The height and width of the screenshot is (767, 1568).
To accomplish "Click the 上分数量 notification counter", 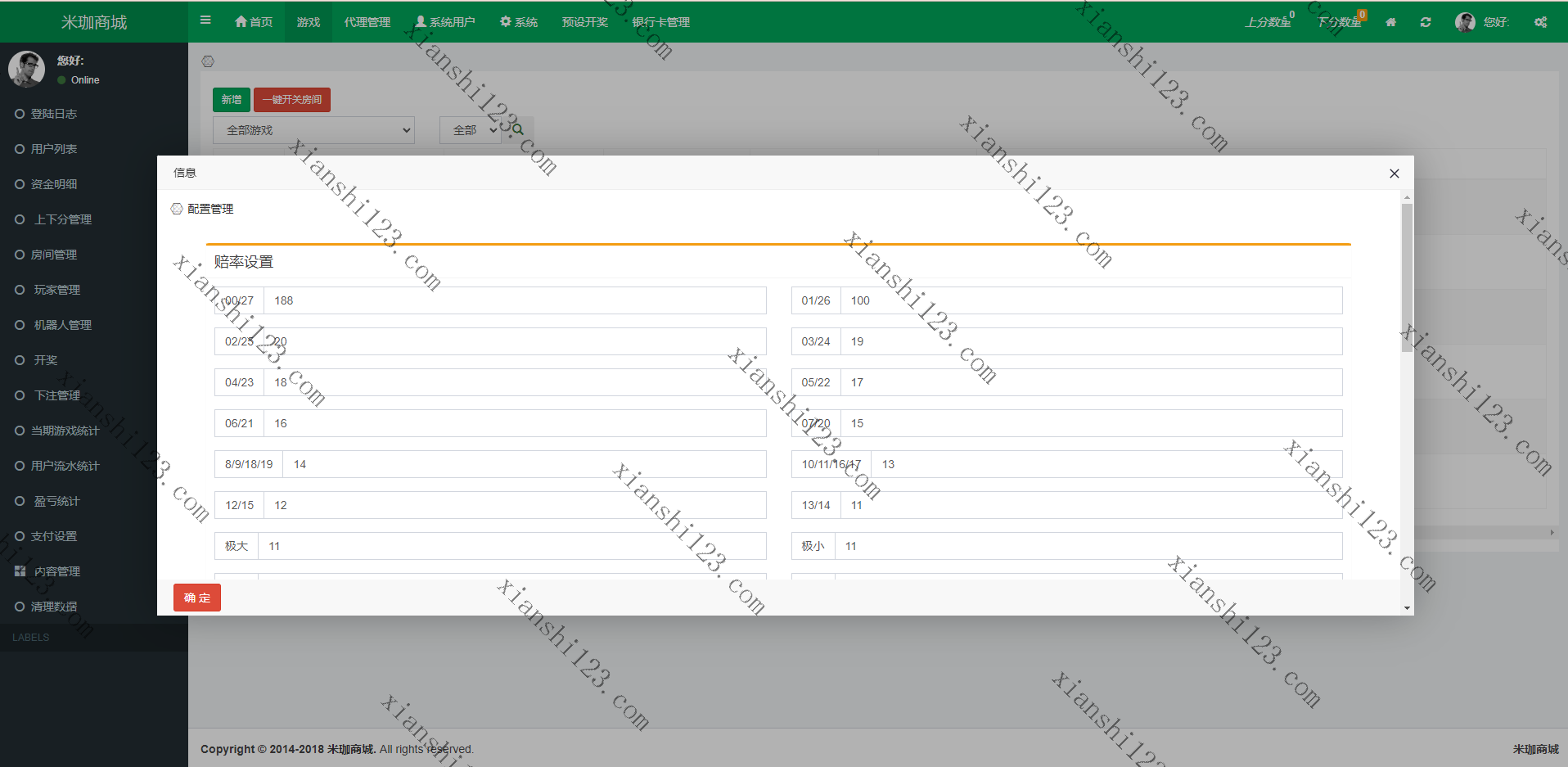I will point(1269,21).
